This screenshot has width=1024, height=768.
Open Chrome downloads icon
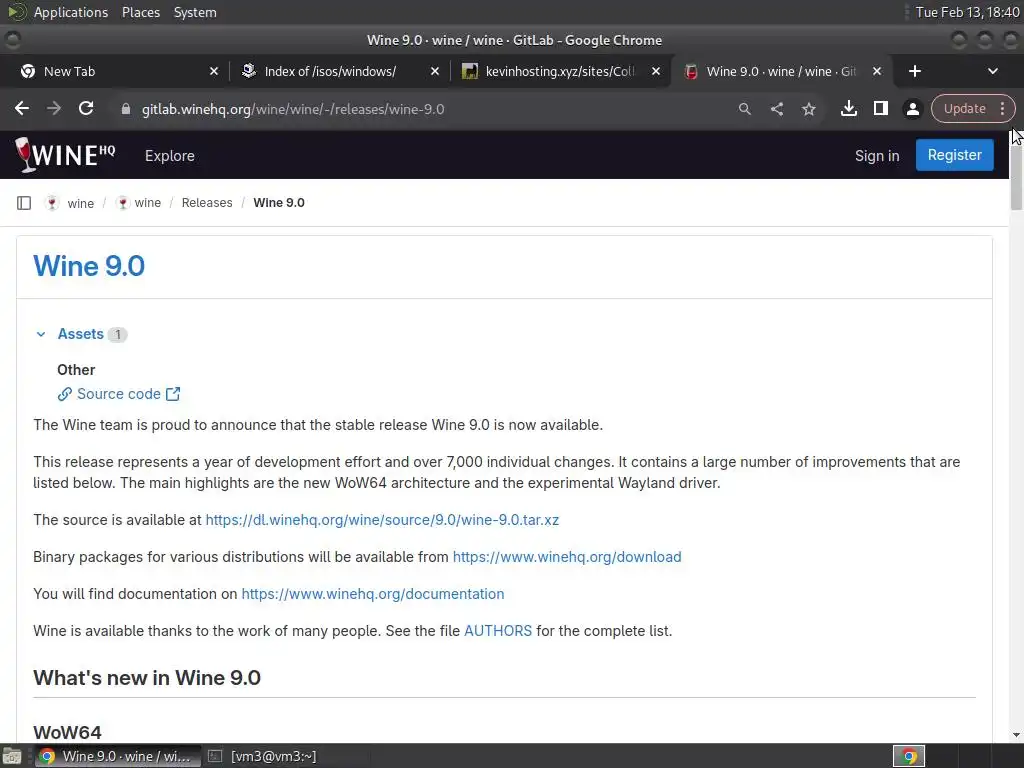coord(849,108)
